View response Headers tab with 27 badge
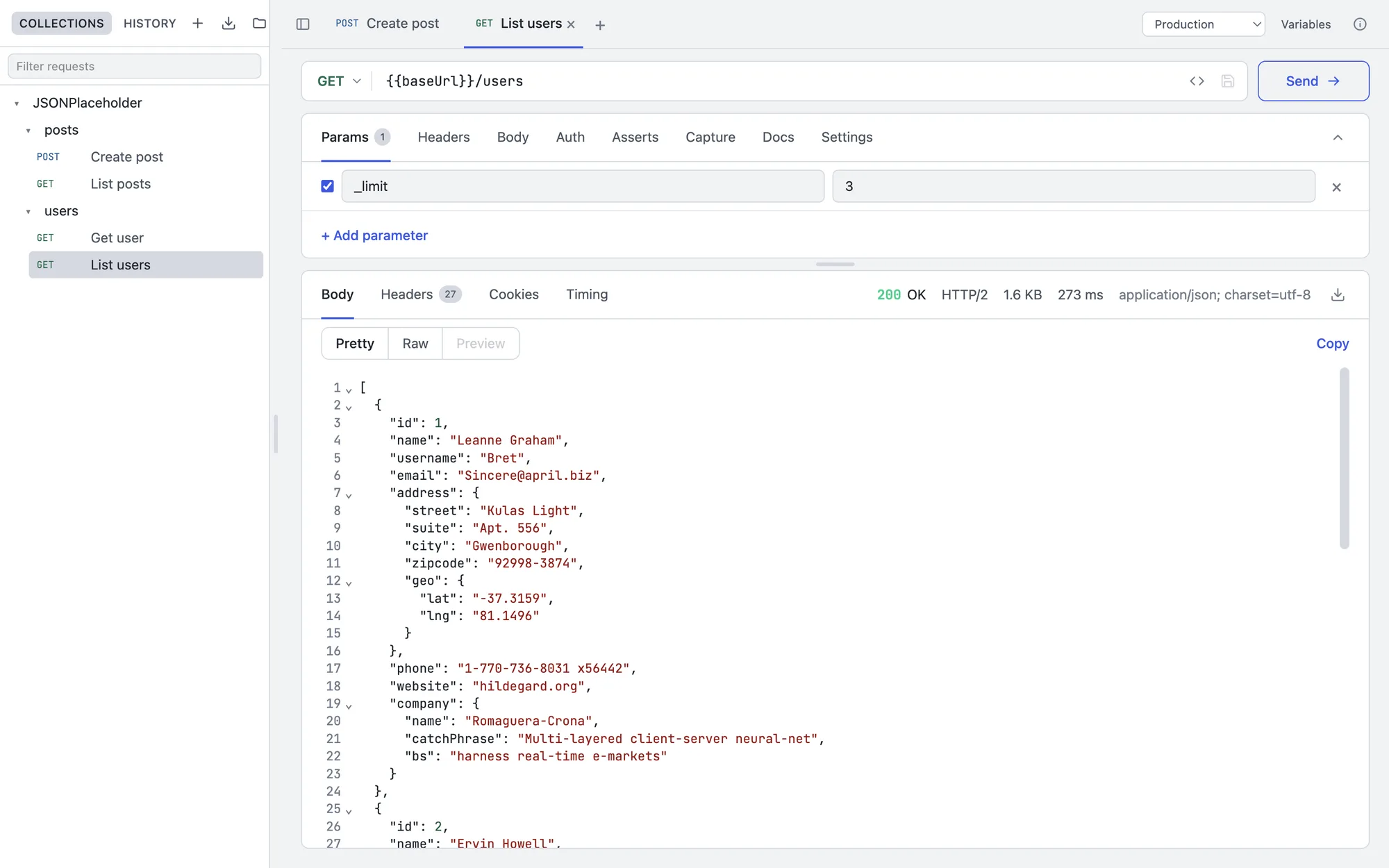1389x868 pixels. tap(421, 294)
